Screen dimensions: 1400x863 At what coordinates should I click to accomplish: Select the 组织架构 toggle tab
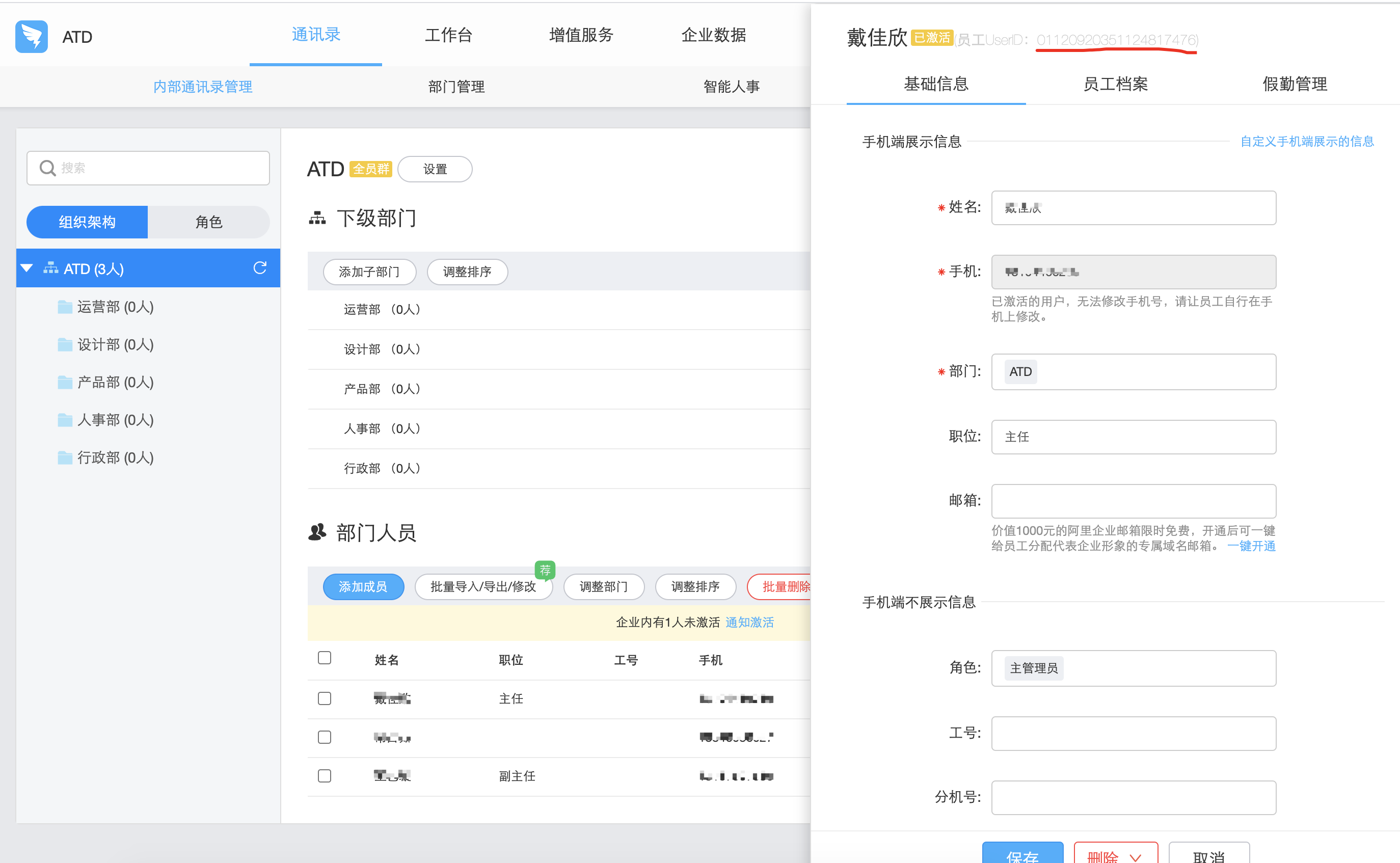tap(87, 222)
